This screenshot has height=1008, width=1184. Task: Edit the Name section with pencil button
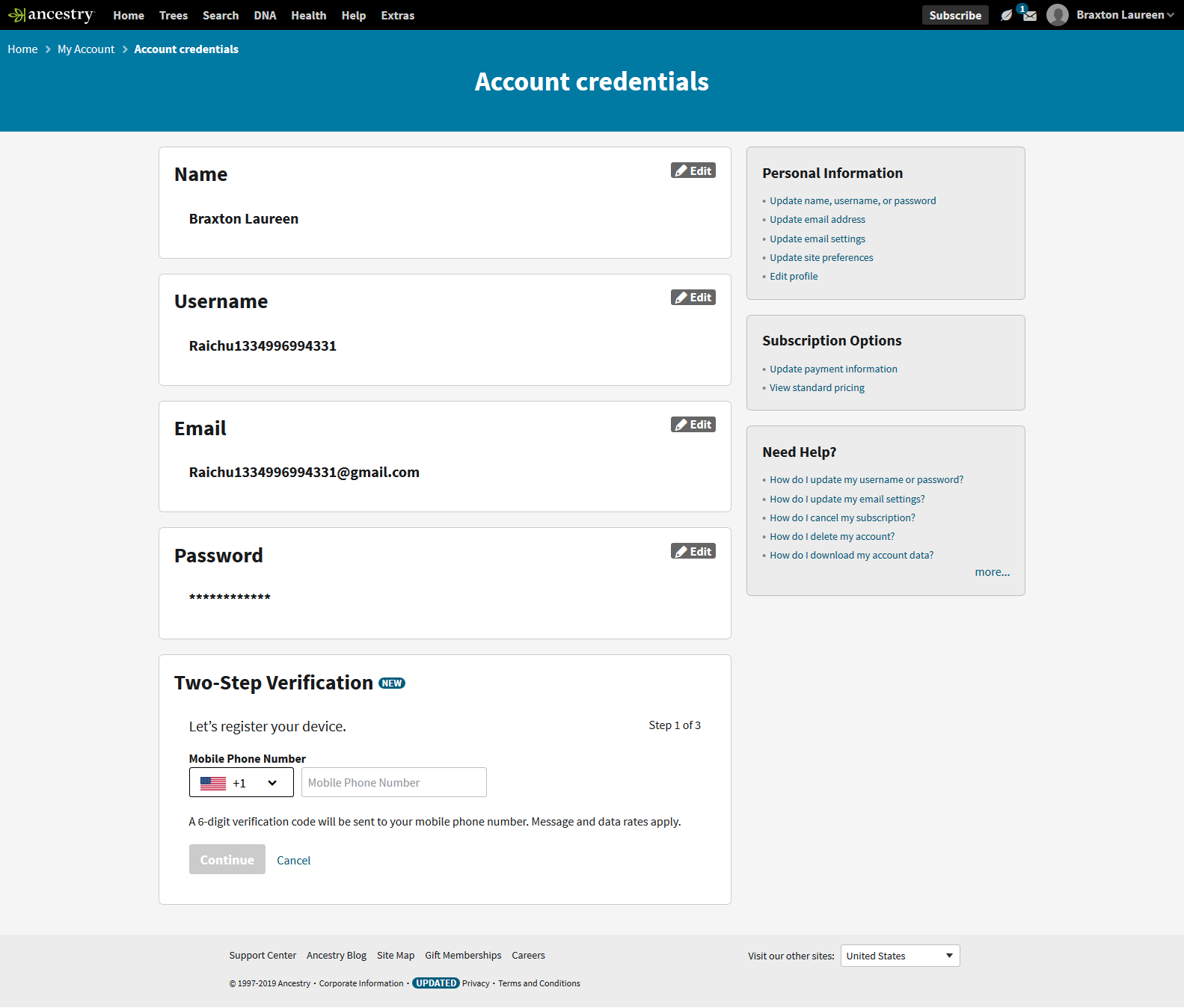[x=693, y=170]
